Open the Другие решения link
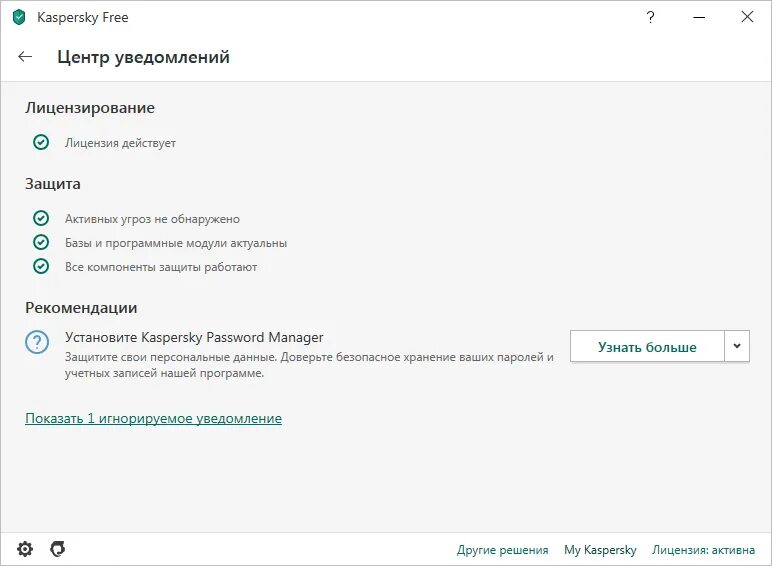Image resolution: width=772 pixels, height=566 pixels. pos(502,550)
